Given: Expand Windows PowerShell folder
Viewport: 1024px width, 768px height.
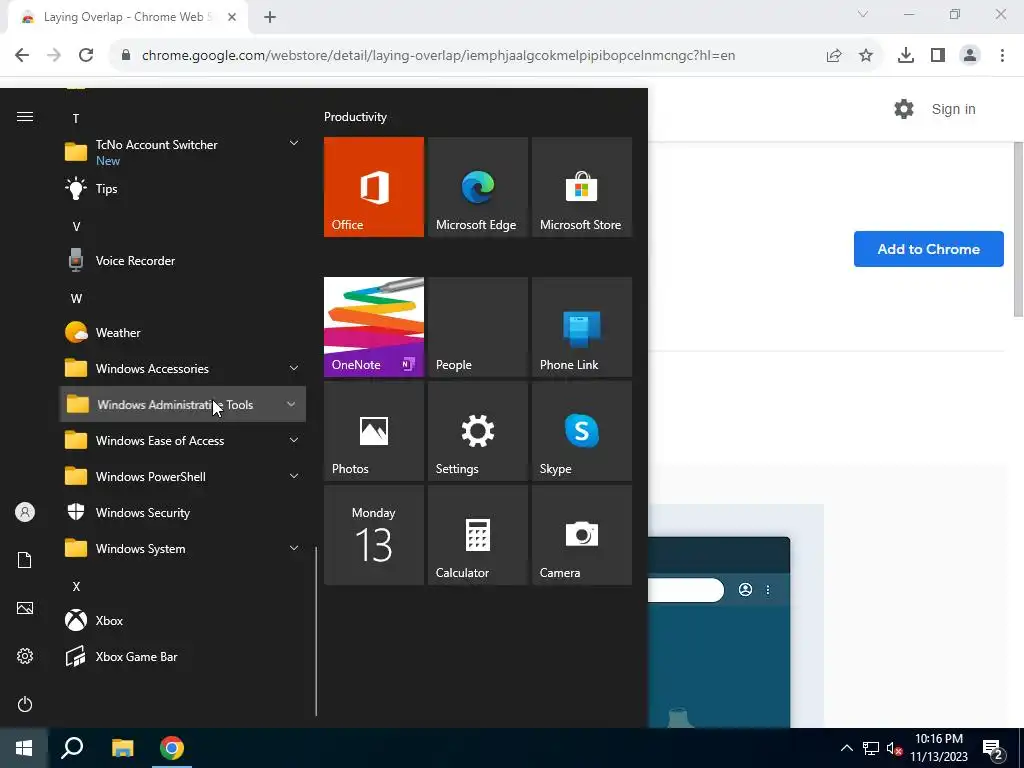Looking at the screenshot, I should click(x=183, y=477).
